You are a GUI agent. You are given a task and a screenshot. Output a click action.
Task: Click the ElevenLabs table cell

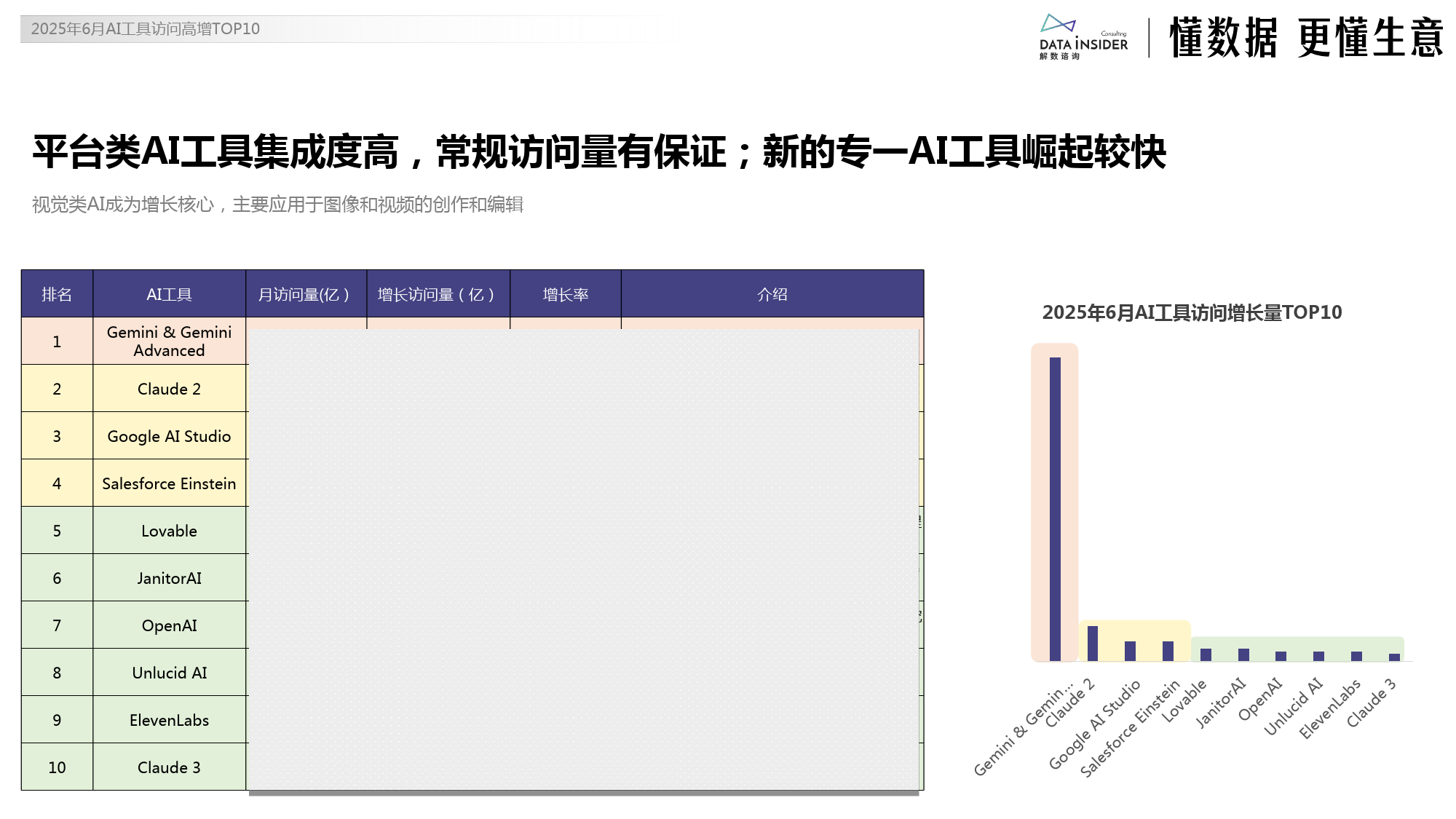tap(170, 720)
